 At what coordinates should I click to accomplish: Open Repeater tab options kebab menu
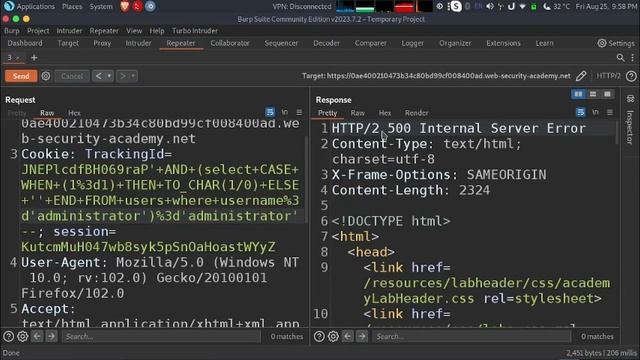[633, 58]
